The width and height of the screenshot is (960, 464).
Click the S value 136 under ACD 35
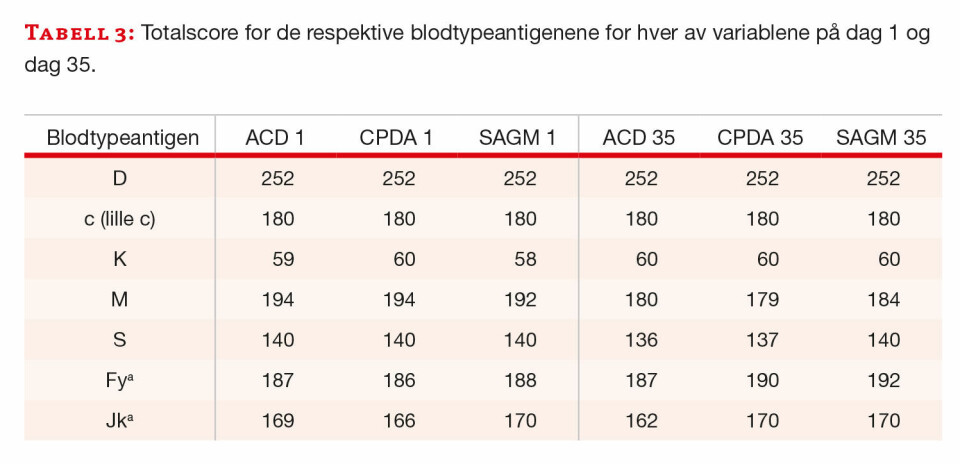point(640,340)
